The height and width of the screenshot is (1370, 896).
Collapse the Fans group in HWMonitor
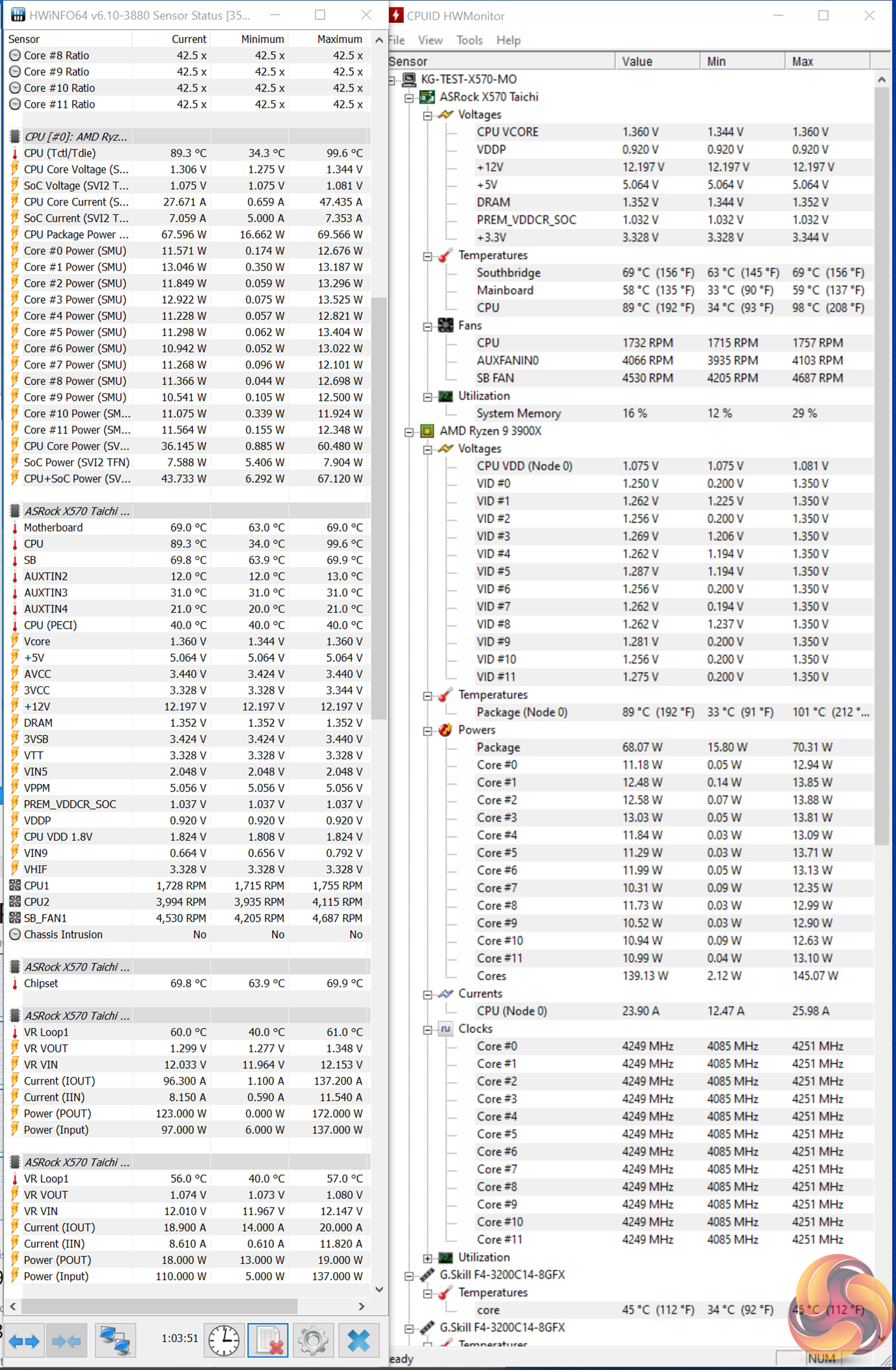click(428, 326)
